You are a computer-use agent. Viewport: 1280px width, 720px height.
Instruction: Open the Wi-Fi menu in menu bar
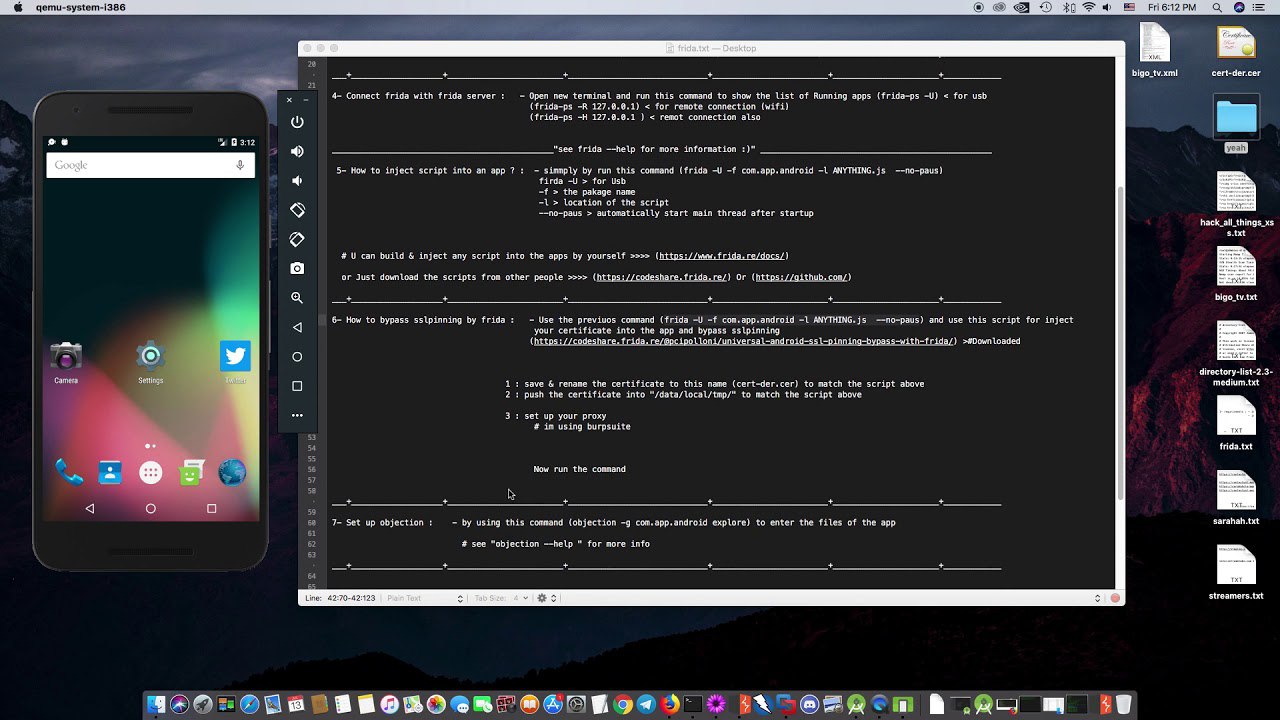tap(1088, 7)
